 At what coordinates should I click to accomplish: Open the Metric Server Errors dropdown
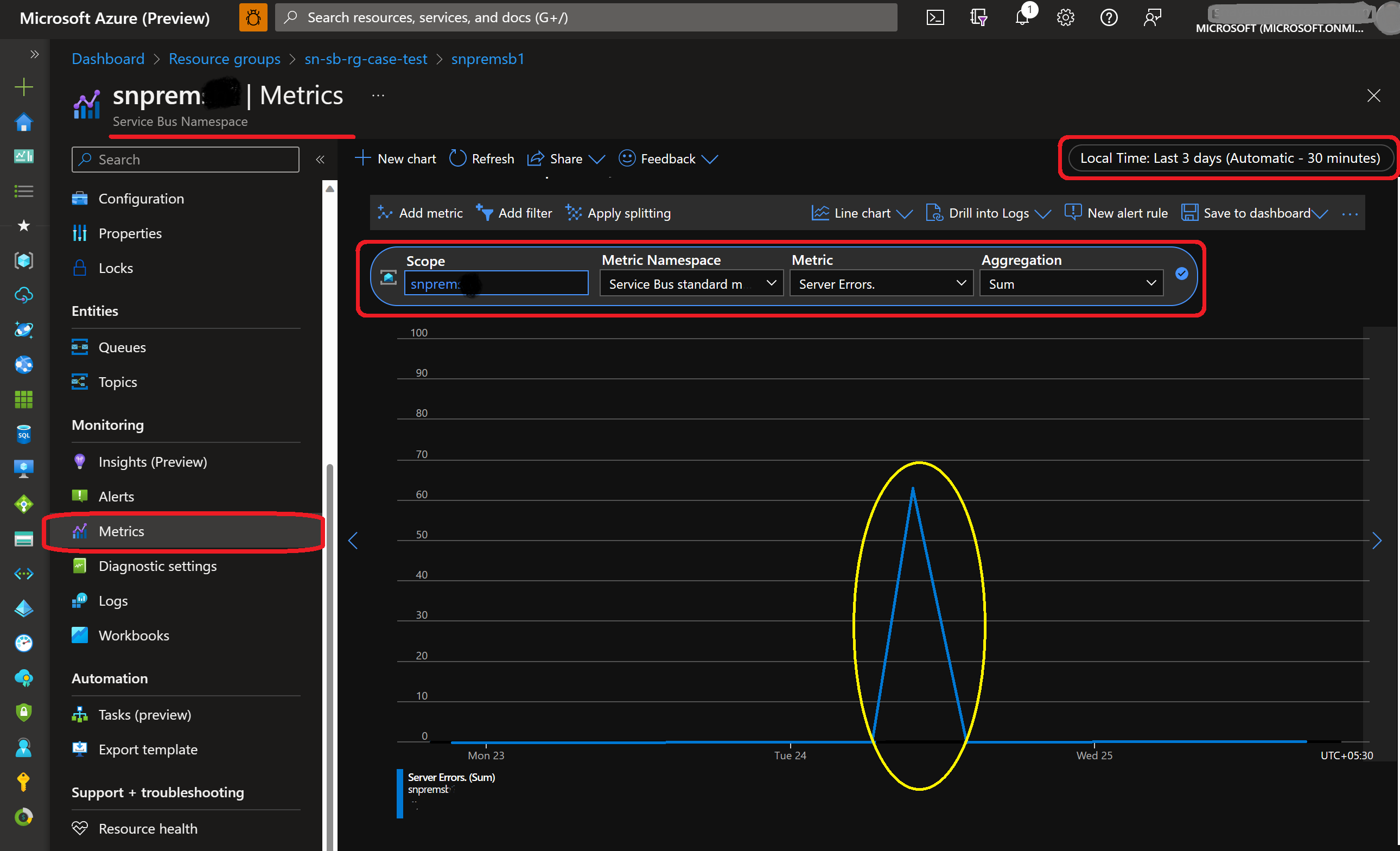(881, 283)
